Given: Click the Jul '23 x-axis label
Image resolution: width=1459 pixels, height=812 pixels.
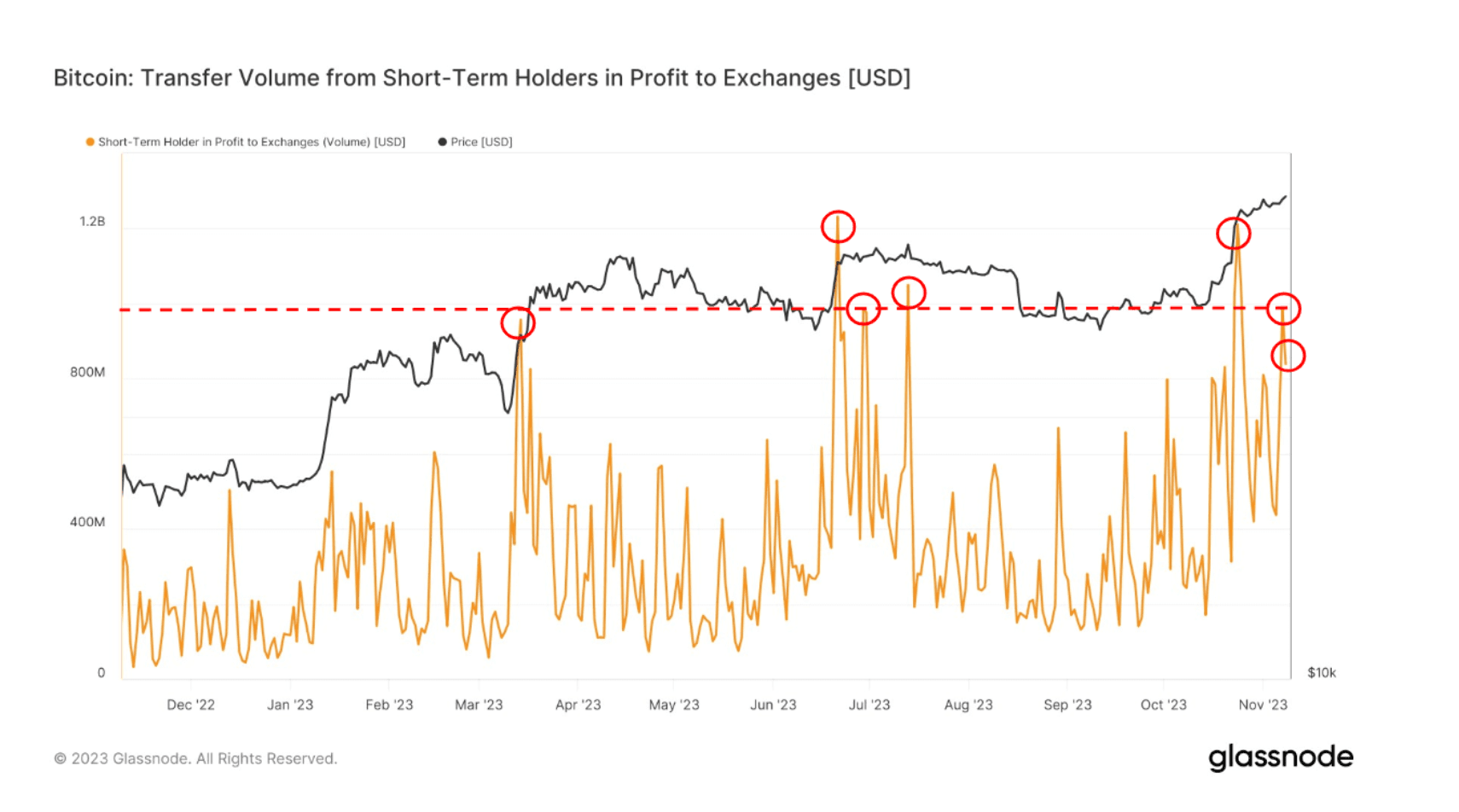Looking at the screenshot, I should point(869,705).
